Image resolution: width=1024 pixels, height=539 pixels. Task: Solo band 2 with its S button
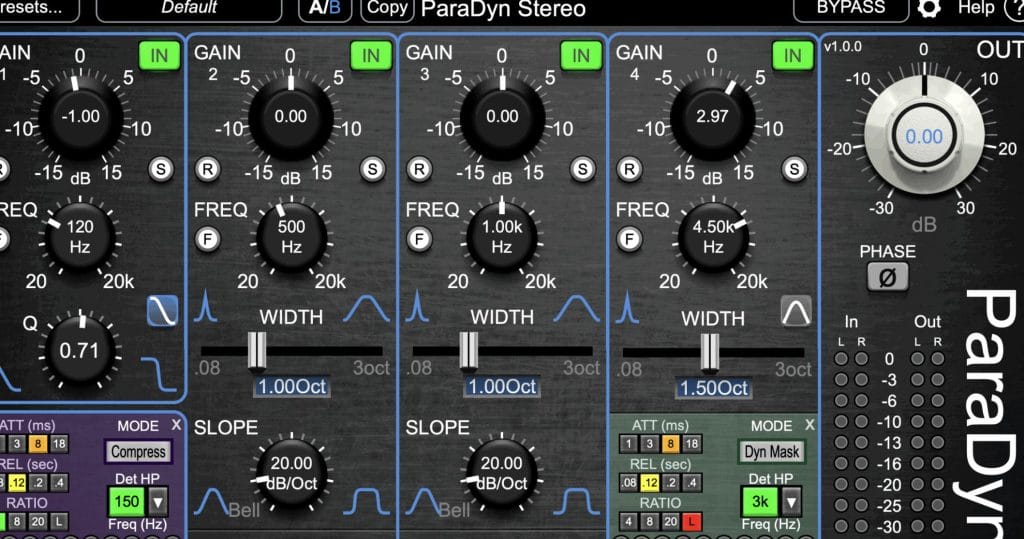pos(372,169)
